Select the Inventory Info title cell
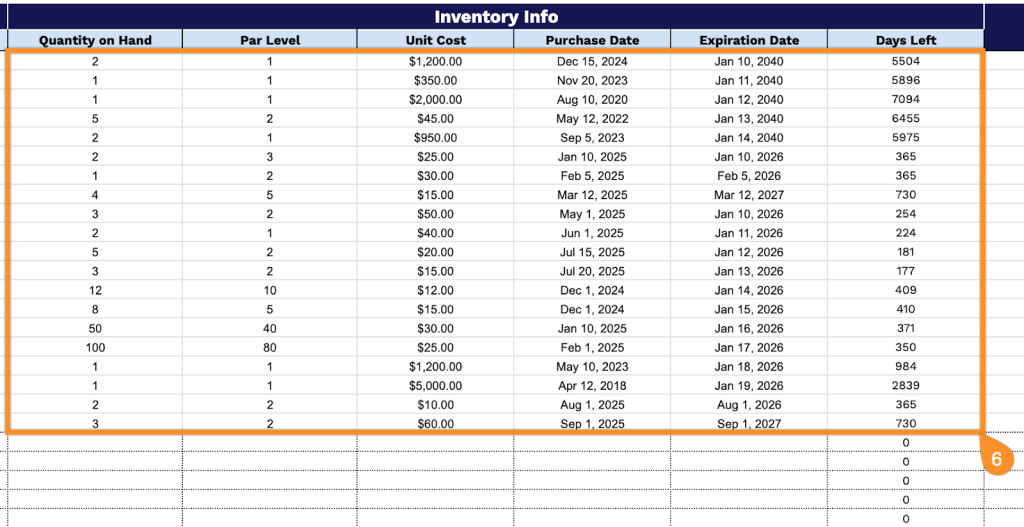This screenshot has width=1024, height=527. coord(496,17)
